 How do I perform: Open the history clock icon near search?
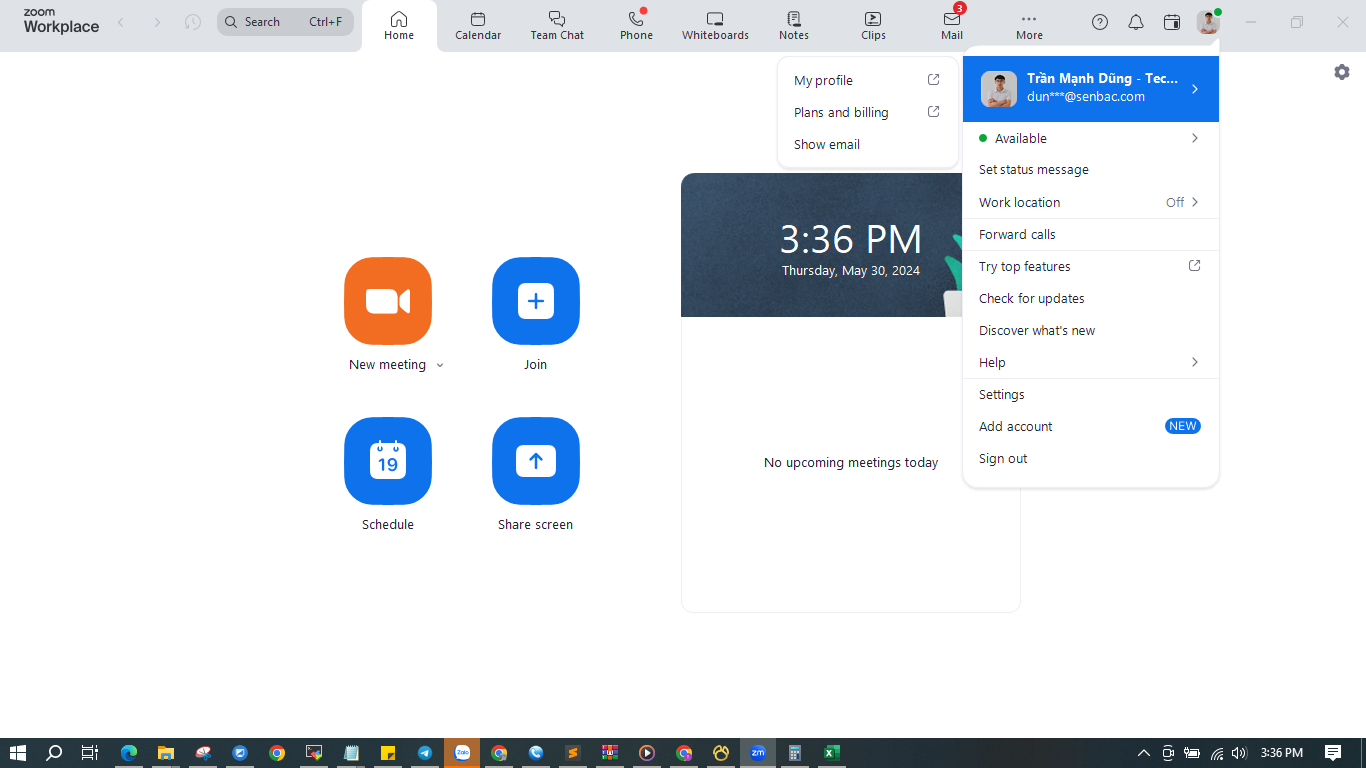point(193,22)
